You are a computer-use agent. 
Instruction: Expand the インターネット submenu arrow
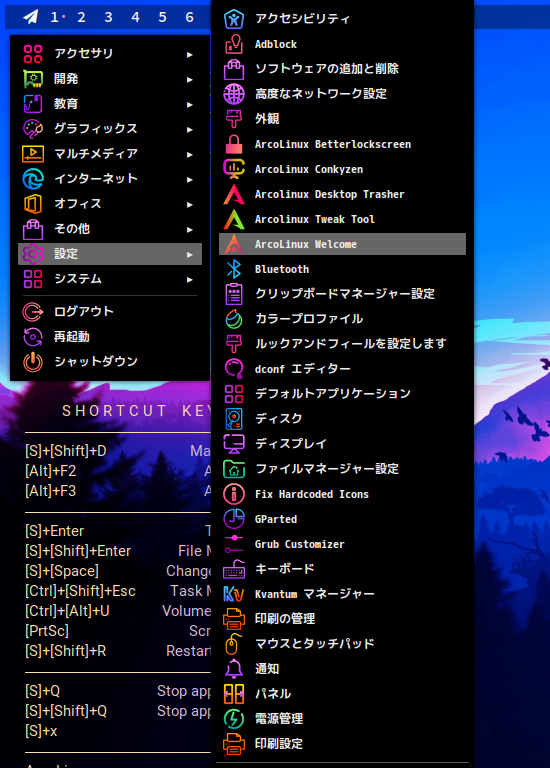(x=190, y=179)
